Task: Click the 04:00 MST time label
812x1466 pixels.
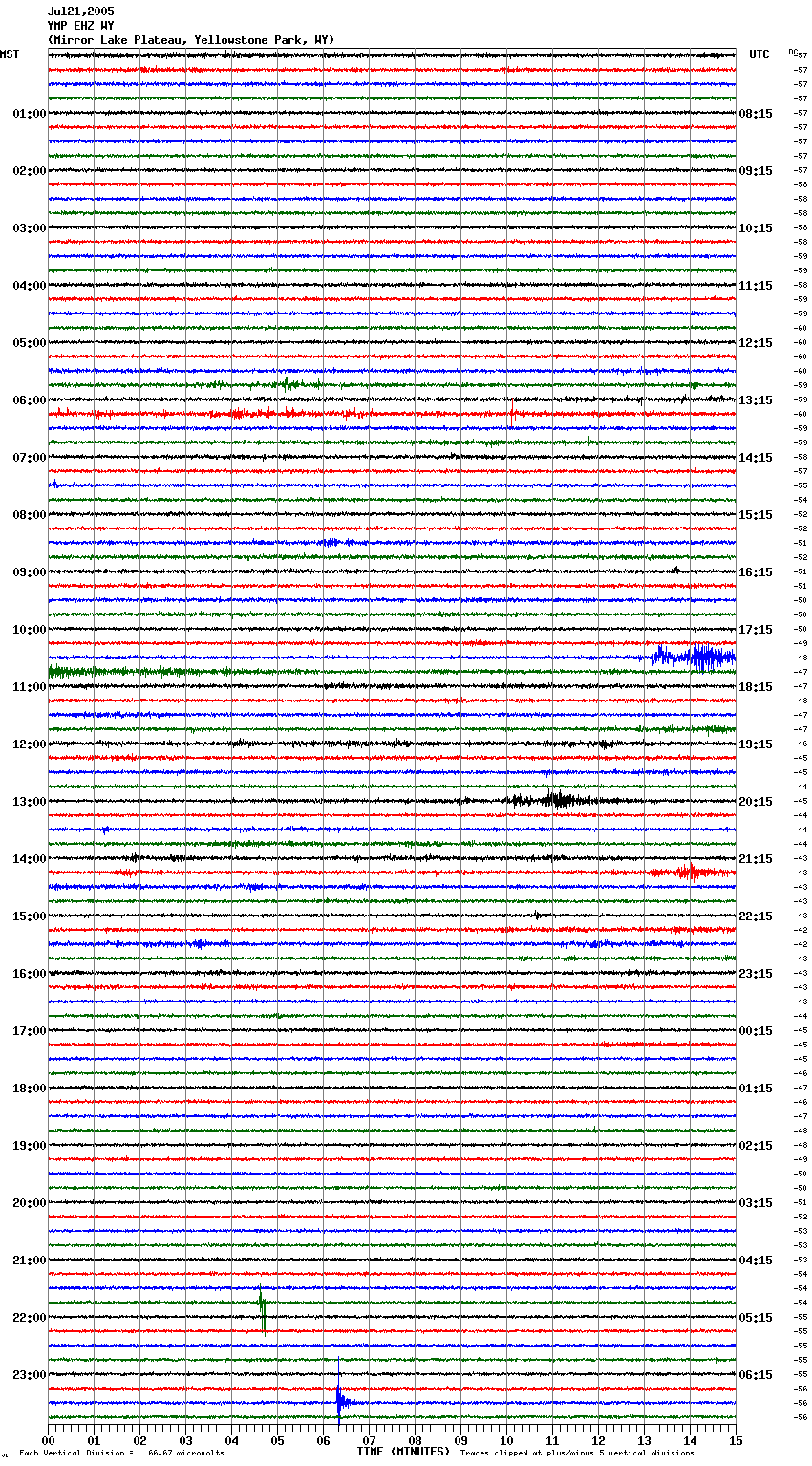Action: tap(30, 286)
